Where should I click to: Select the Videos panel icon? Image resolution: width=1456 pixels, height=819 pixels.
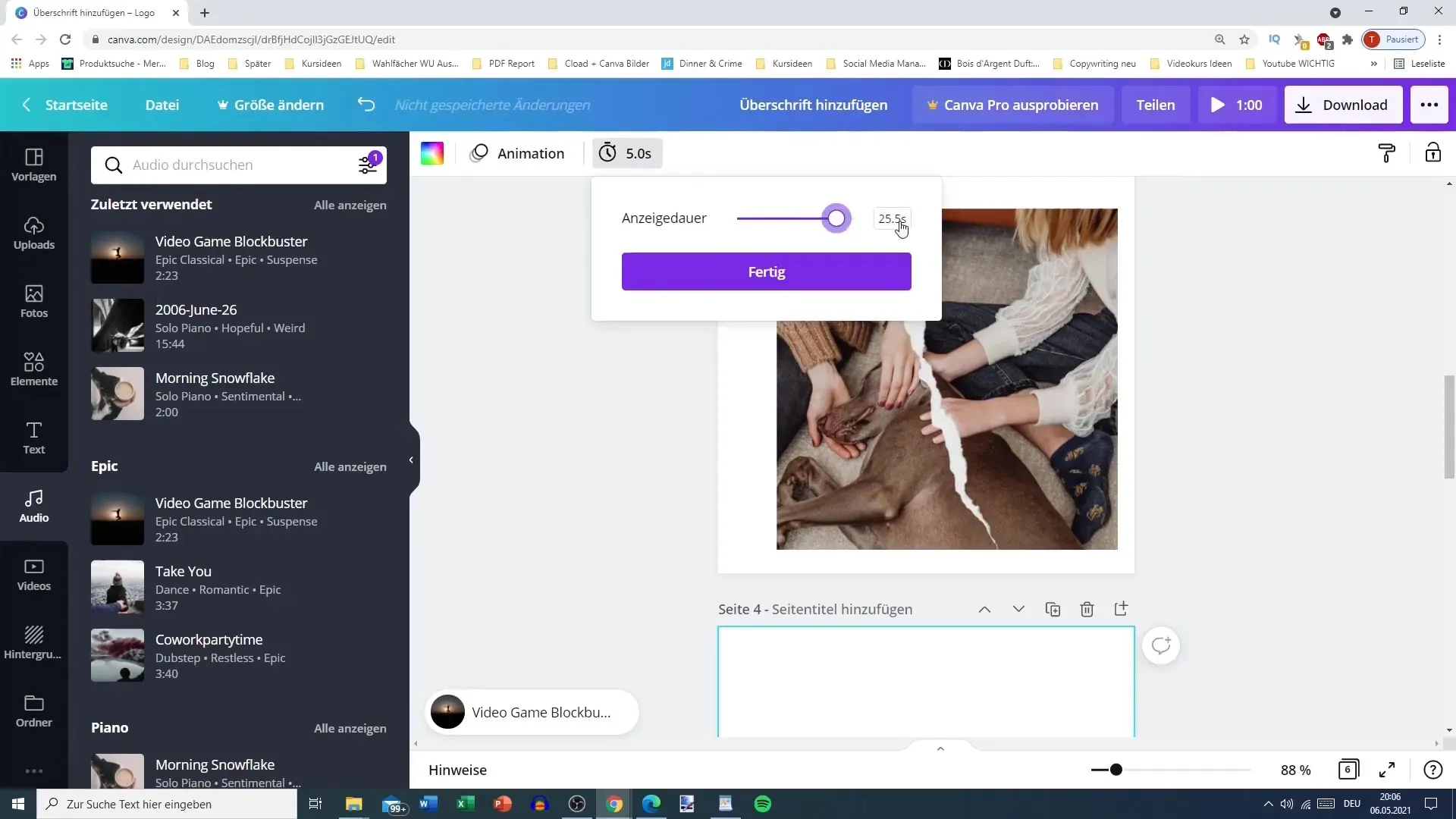(x=33, y=575)
